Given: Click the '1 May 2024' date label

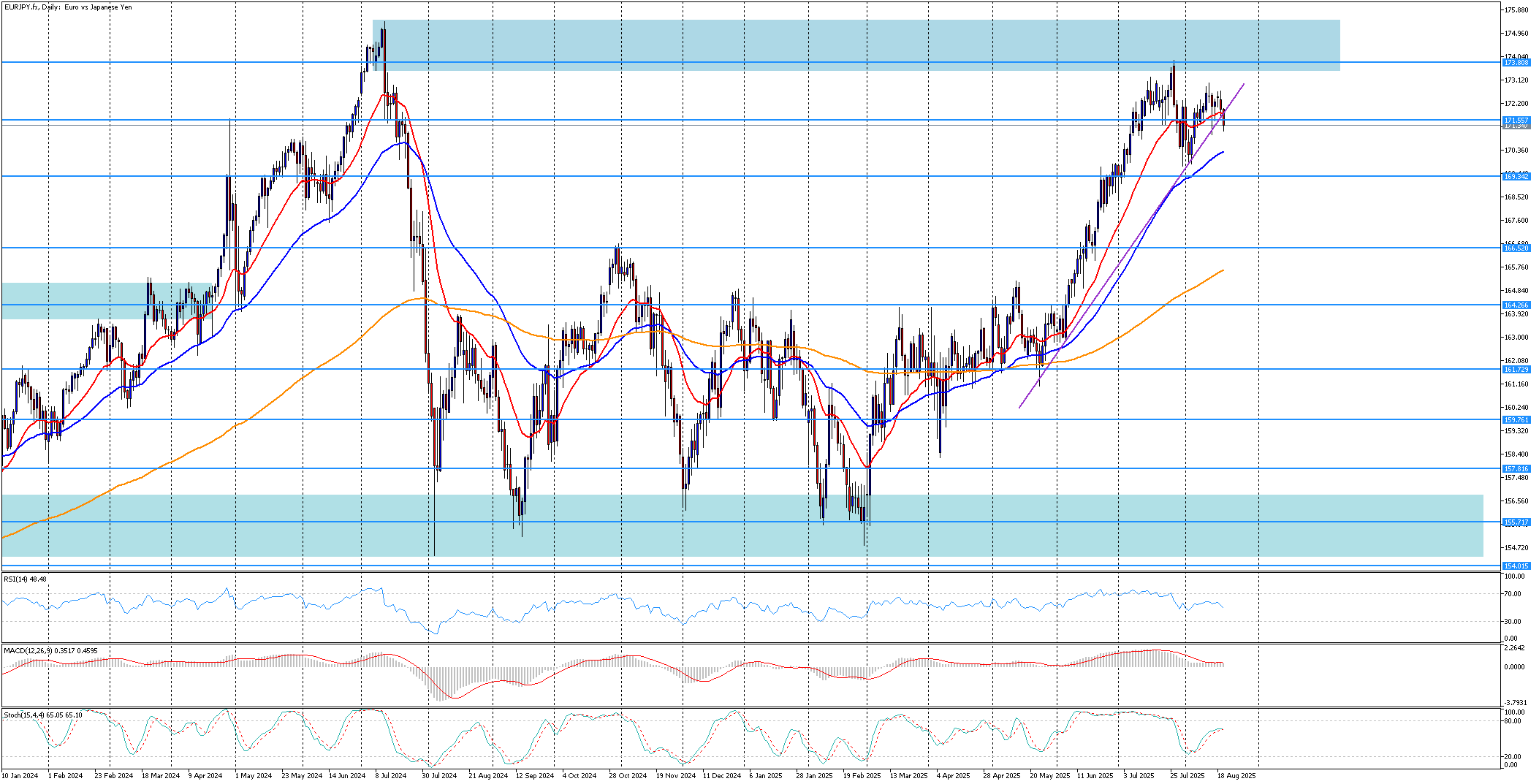Looking at the screenshot, I should [254, 776].
